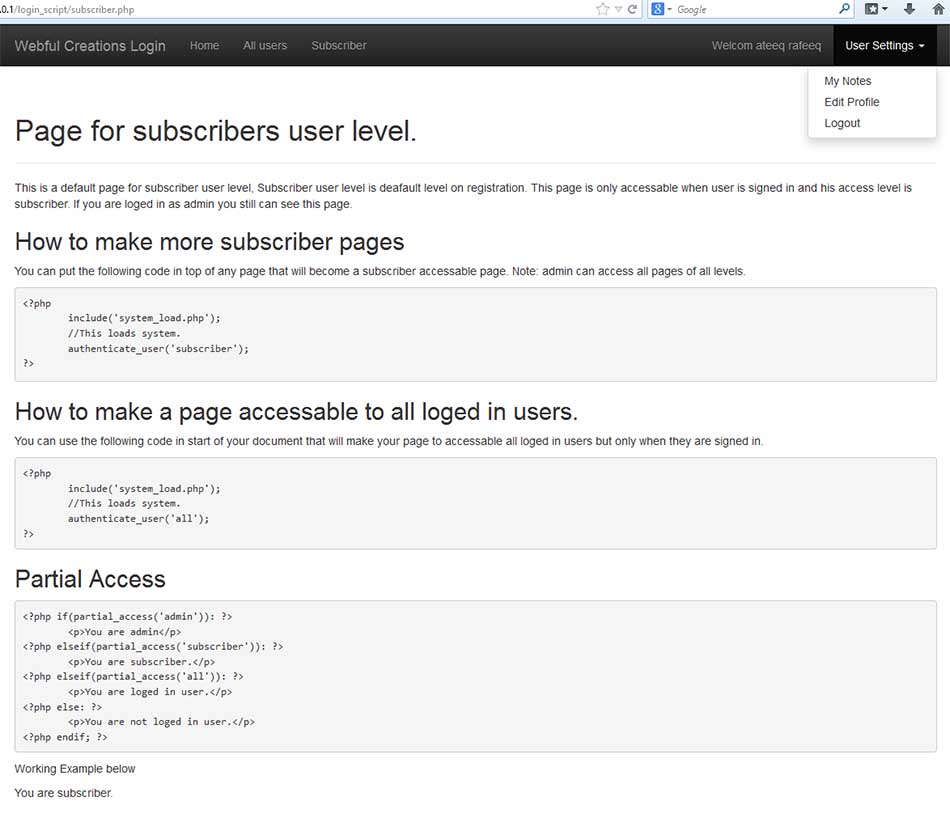Collapse the User Settings dropdown
This screenshot has width=950, height=818.
[x=884, y=45]
